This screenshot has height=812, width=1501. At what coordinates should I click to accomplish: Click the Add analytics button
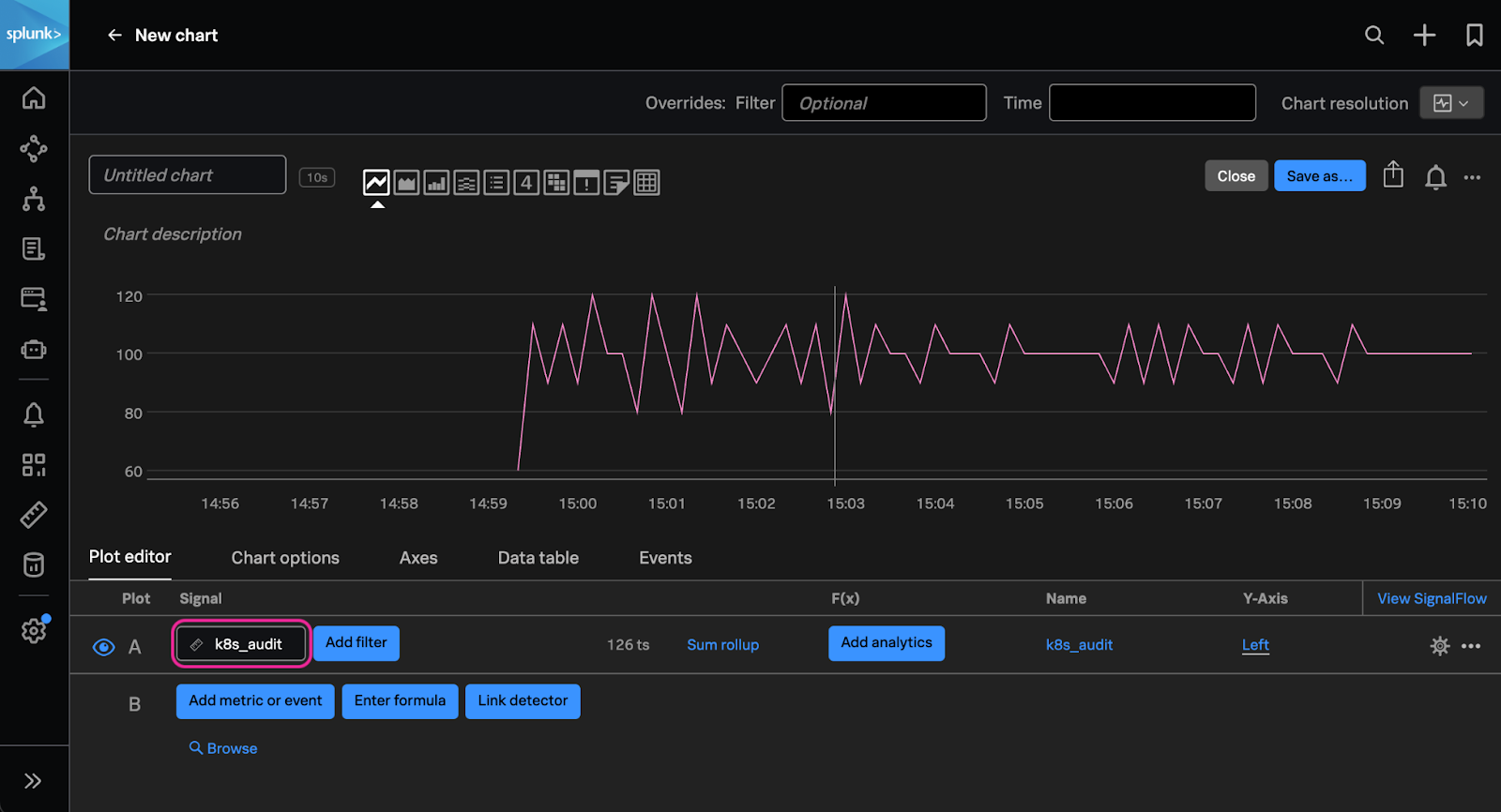pyautogui.click(x=886, y=643)
